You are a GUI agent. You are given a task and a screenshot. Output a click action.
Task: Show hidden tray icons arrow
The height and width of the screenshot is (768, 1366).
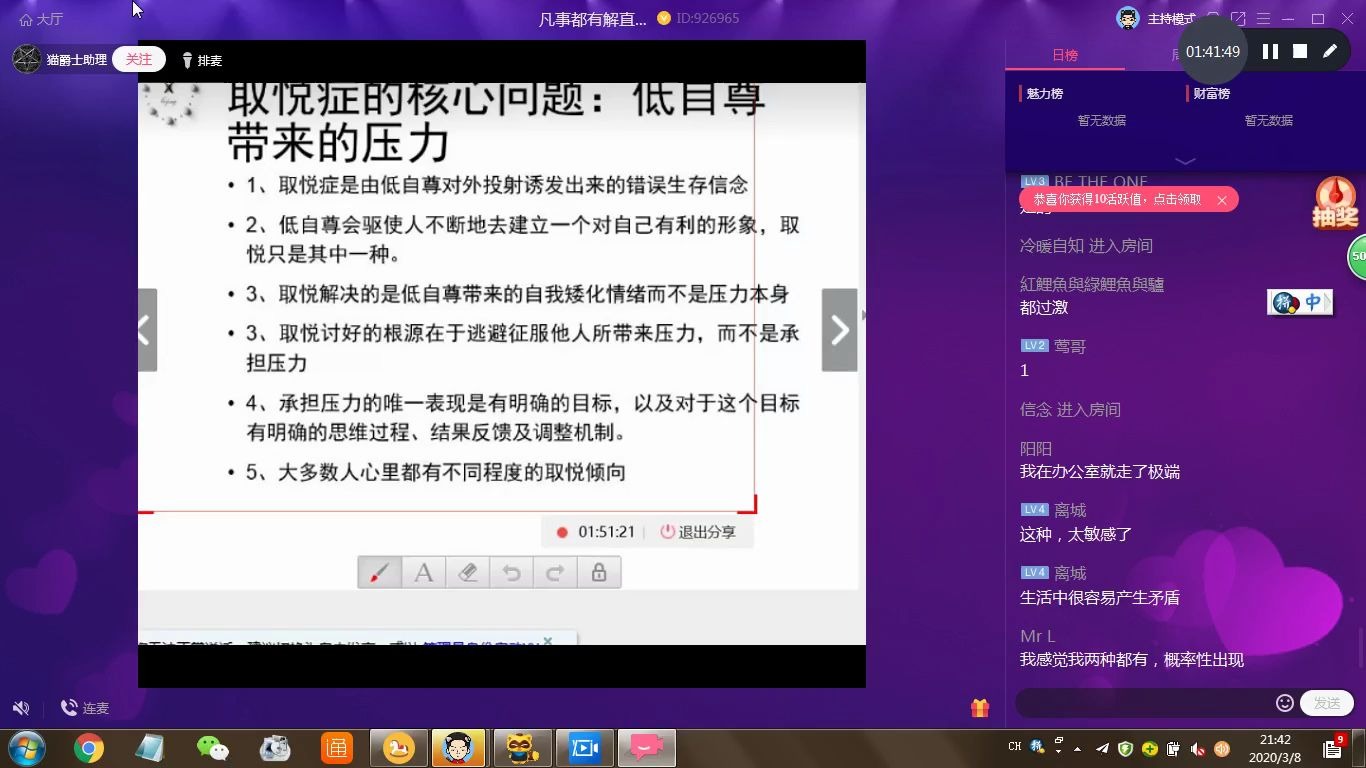coord(1077,748)
